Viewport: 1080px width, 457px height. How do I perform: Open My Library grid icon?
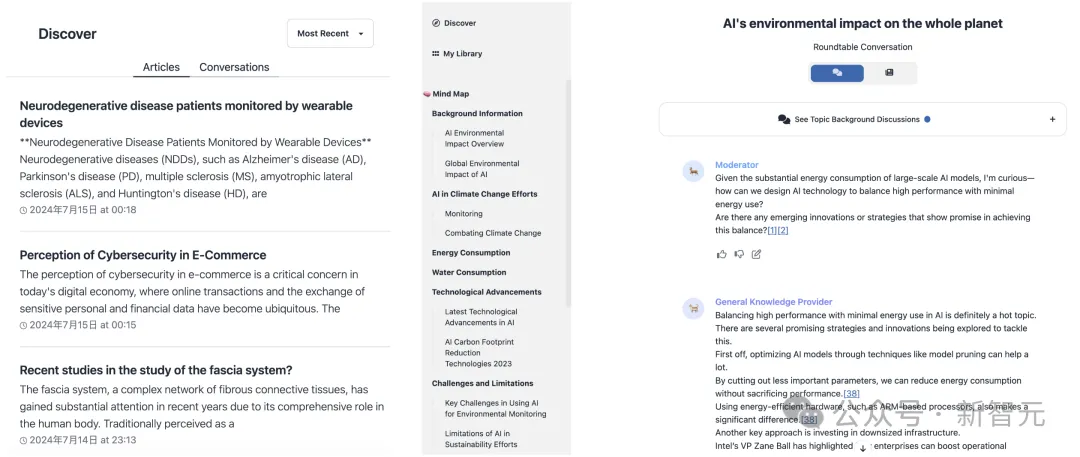pyautogui.click(x=436, y=54)
